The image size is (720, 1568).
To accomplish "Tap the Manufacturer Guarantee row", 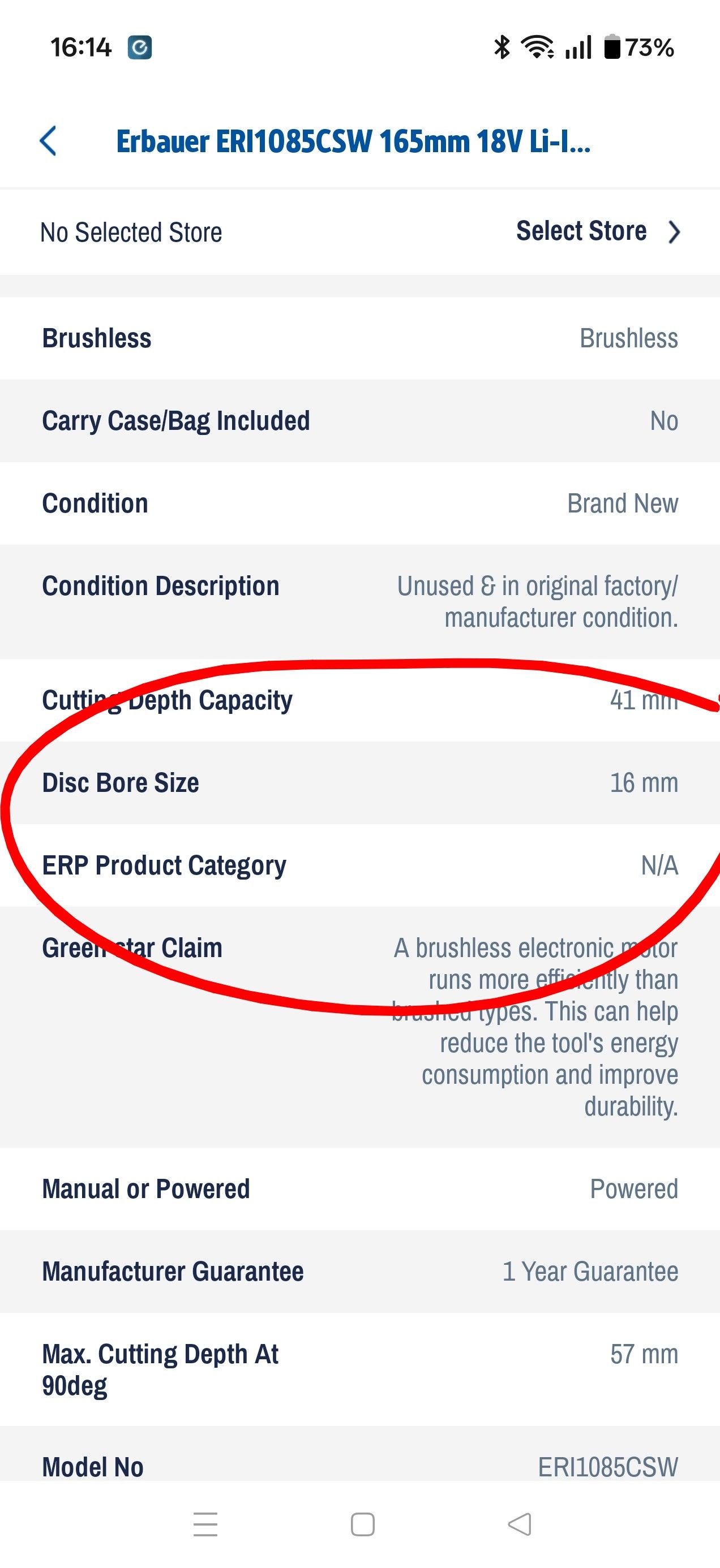I will coord(359,1271).
